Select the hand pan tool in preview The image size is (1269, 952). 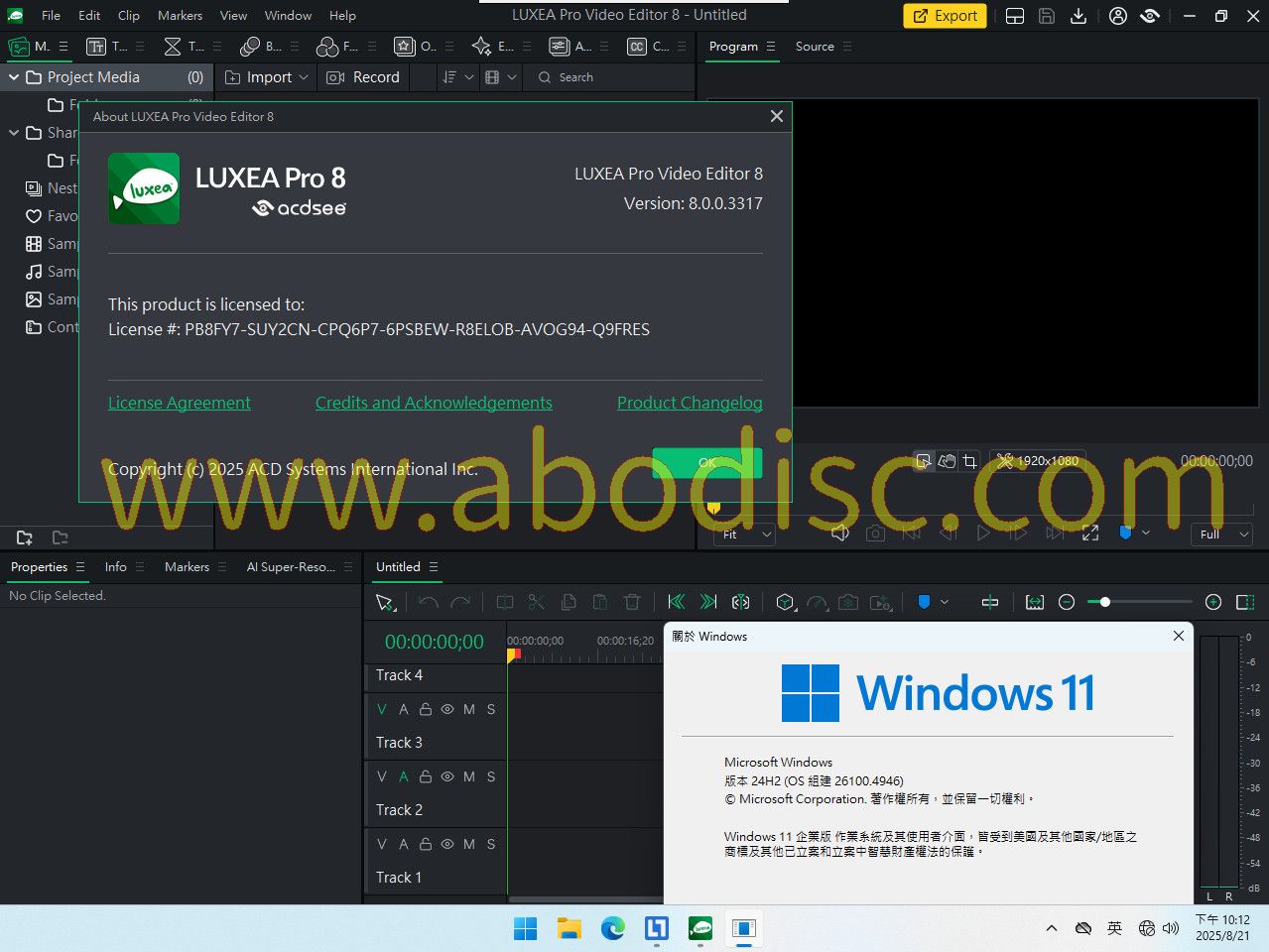click(x=948, y=460)
